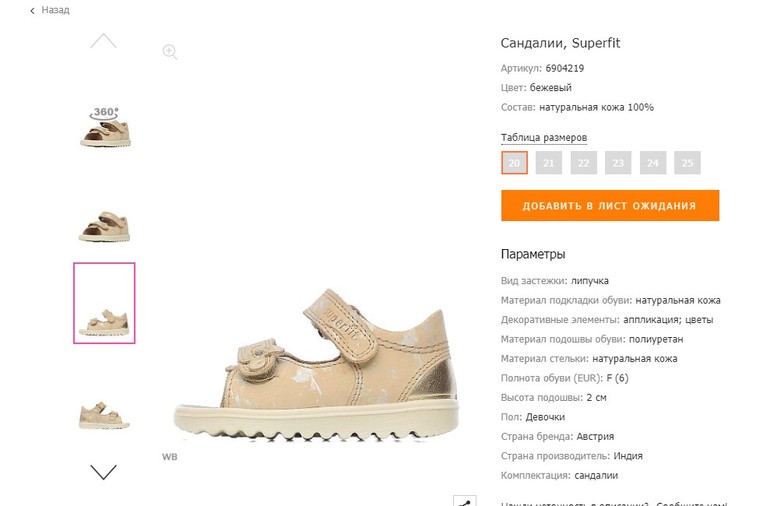Click Добавить в лист ожидания button

tap(610, 205)
